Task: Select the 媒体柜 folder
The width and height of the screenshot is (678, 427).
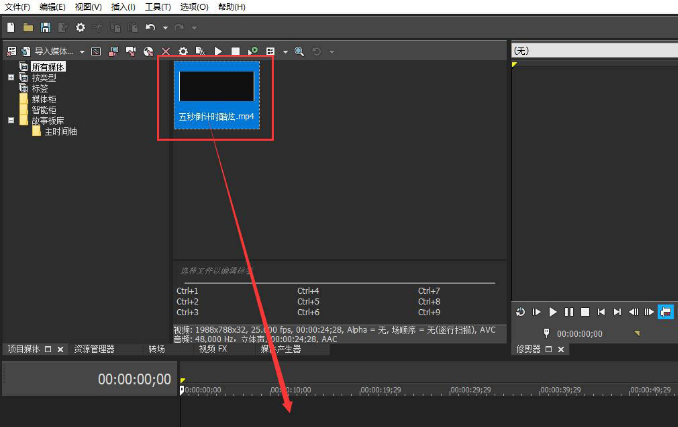Action: tap(44, 99)
